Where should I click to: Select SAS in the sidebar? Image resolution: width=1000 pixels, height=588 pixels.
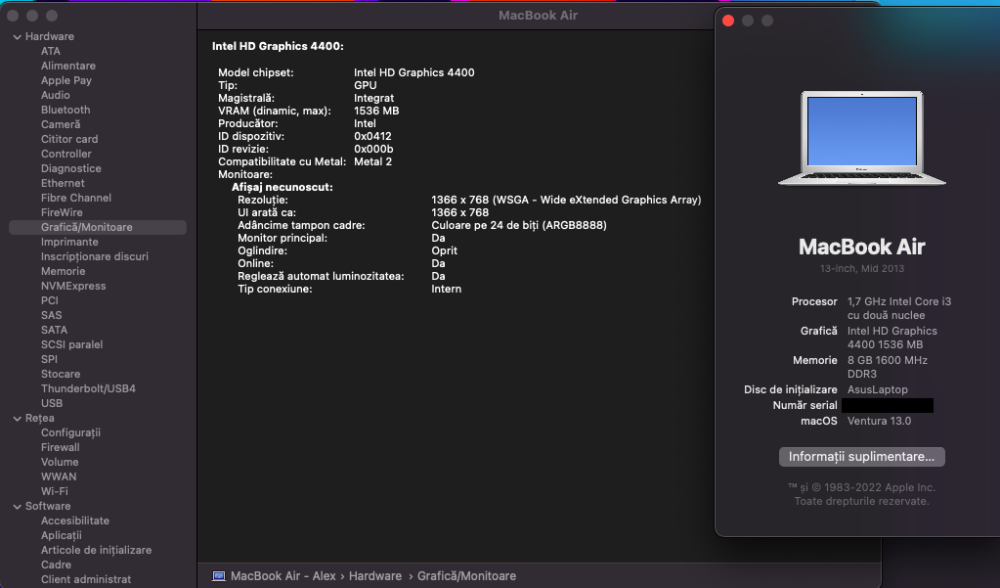[52, 315]
